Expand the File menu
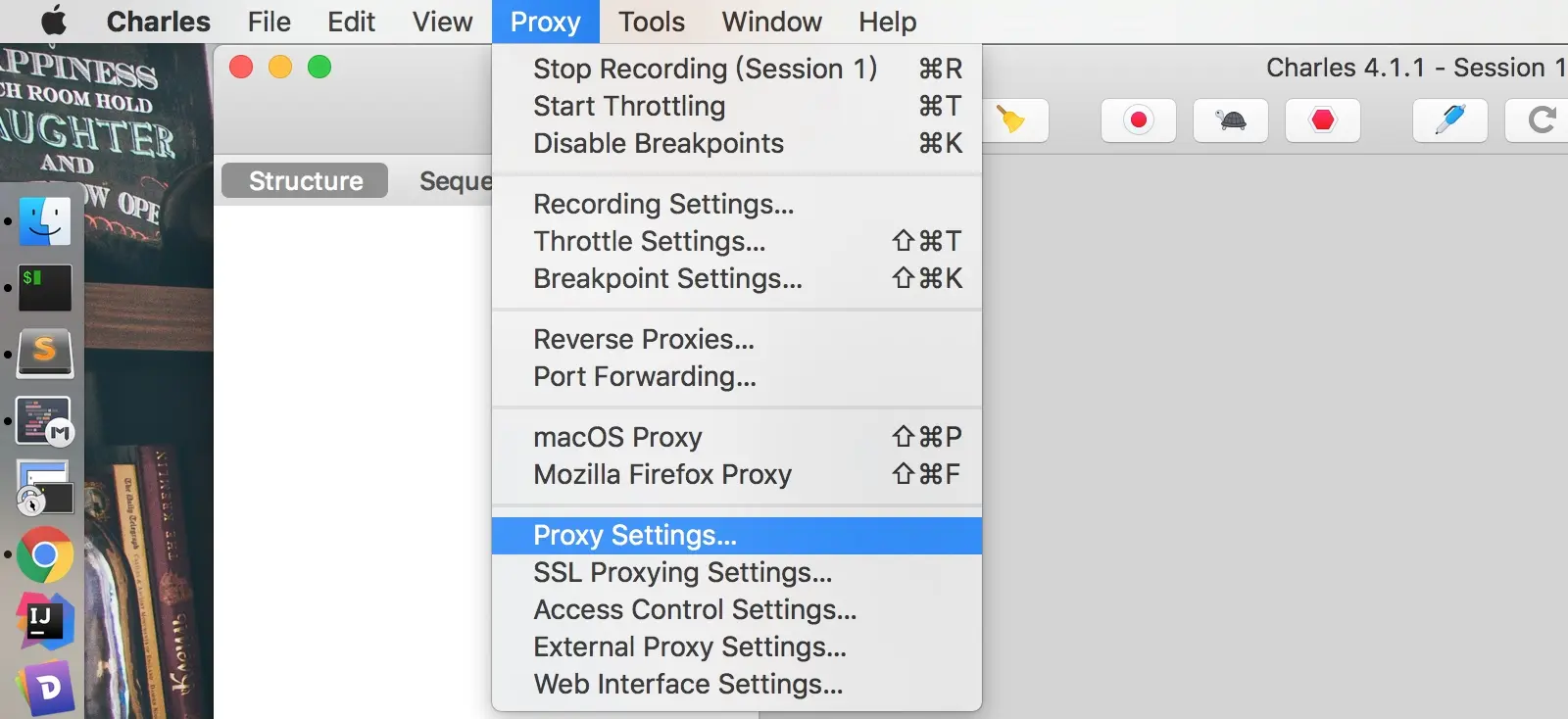Screen dimensions: 1568x719 269,22
